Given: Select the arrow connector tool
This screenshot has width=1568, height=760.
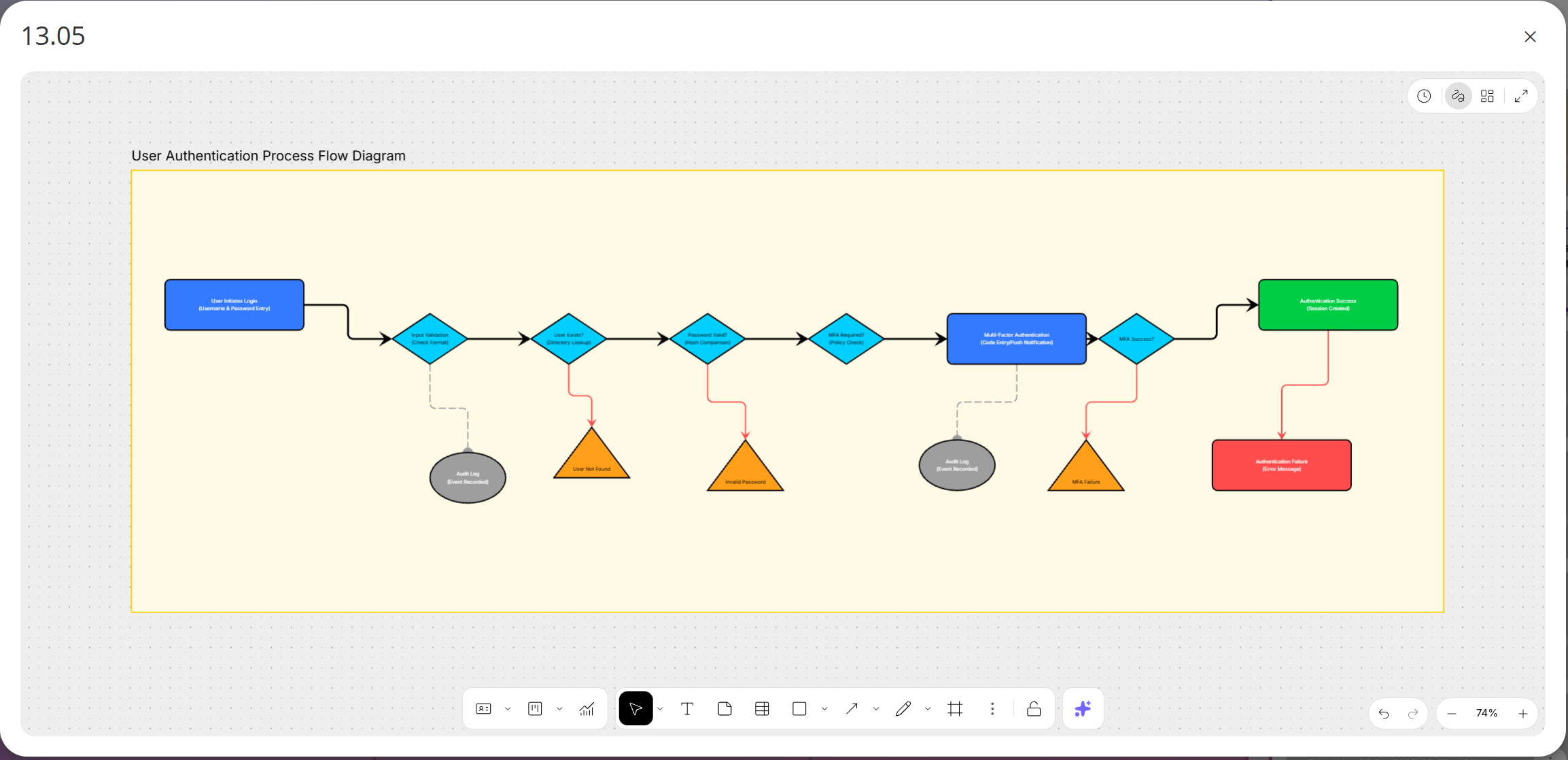Looking at the screenshot, I should point(852,709).
